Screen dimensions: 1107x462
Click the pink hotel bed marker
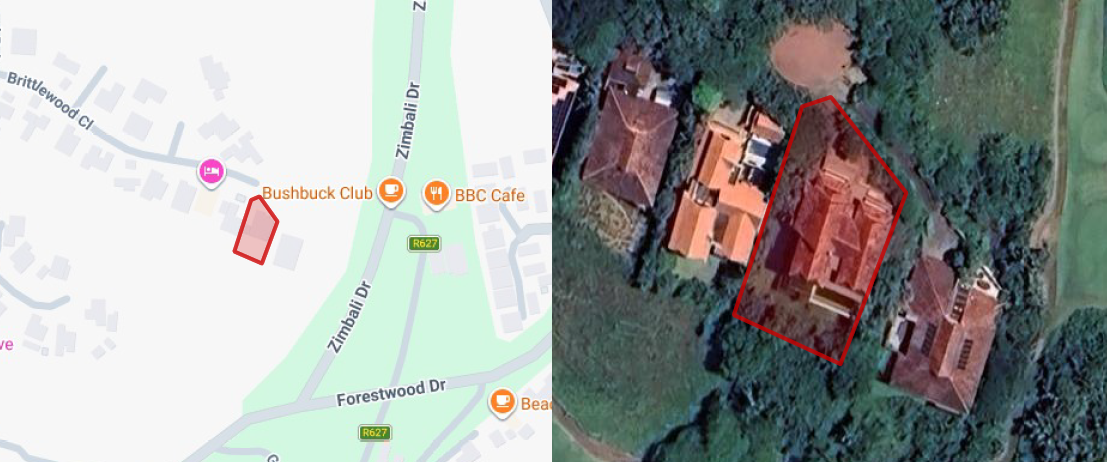coord(213,172)
